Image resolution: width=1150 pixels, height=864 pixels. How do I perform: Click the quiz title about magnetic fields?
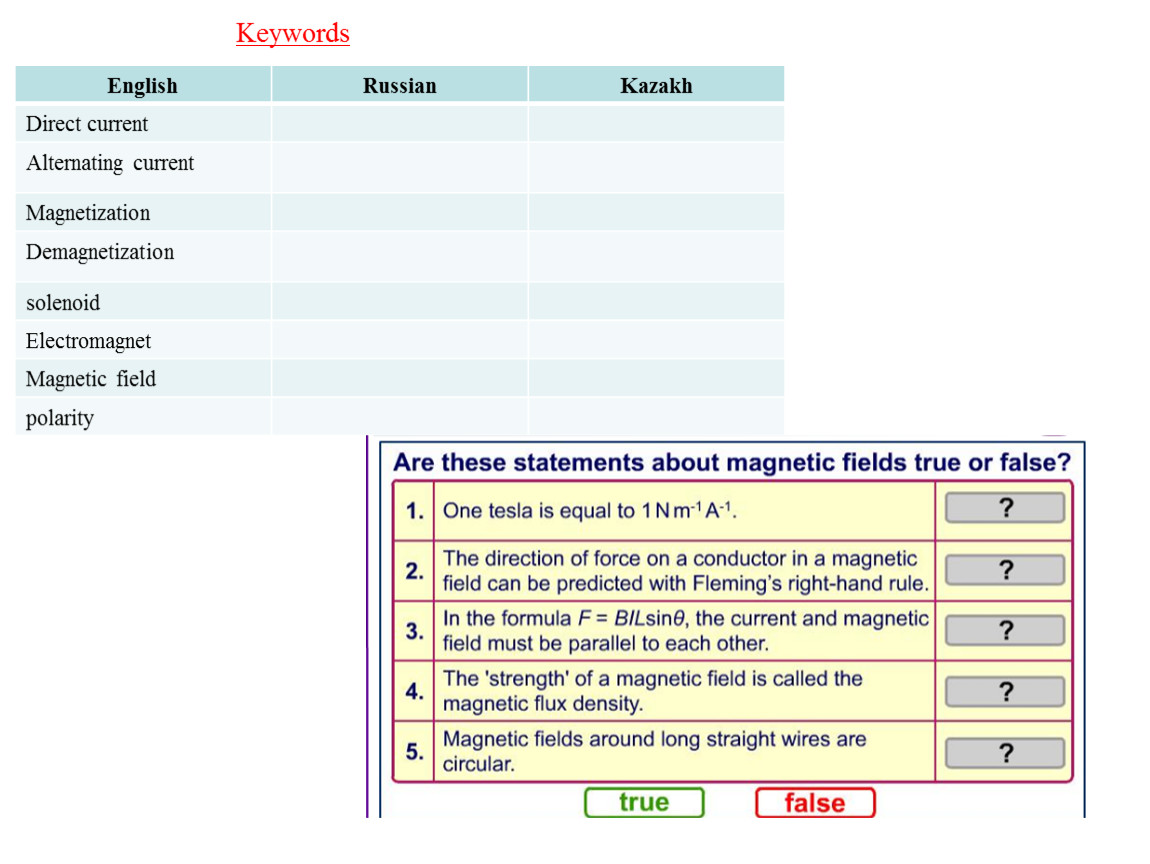[732, 463]
